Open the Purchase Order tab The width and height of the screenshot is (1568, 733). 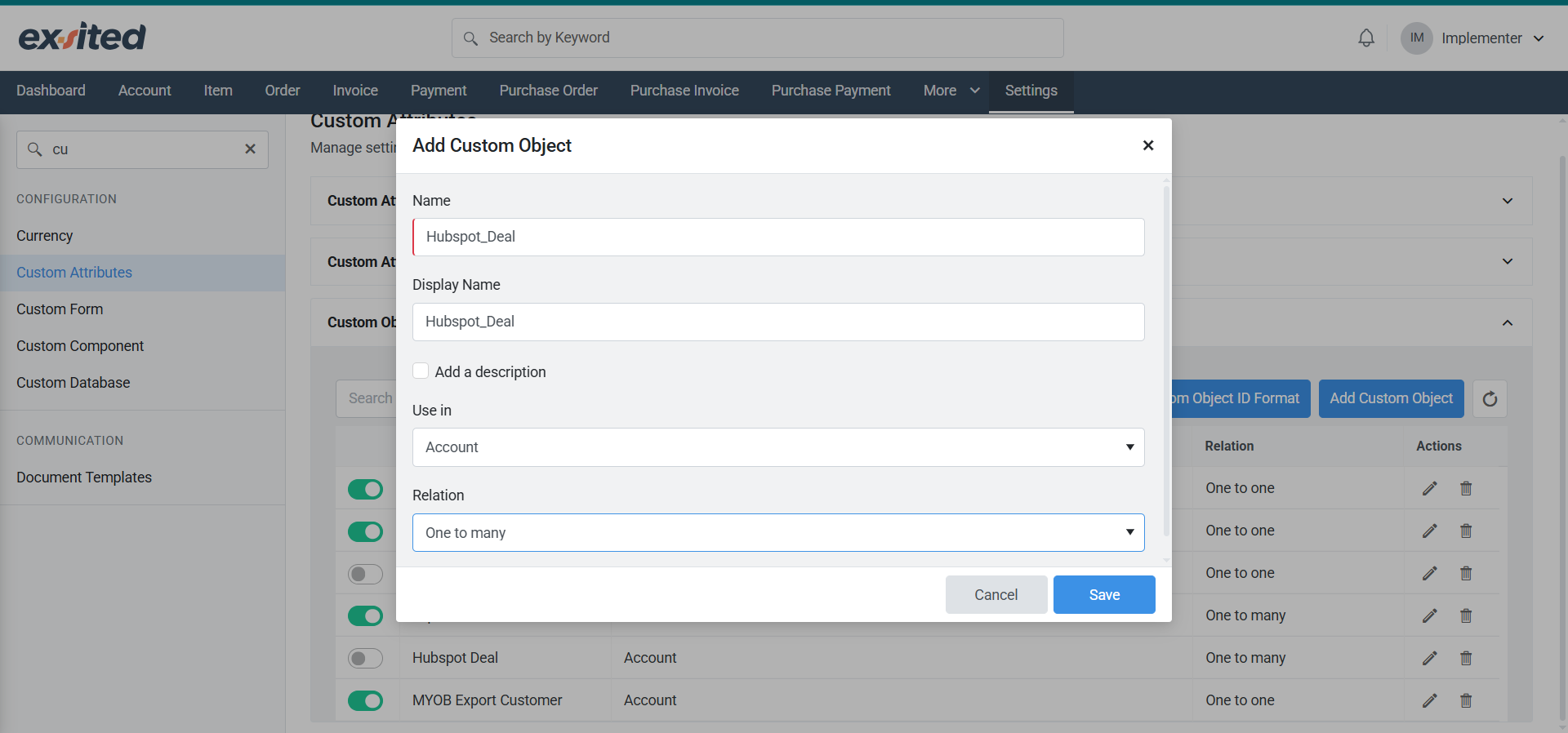(x=549, y=91)
